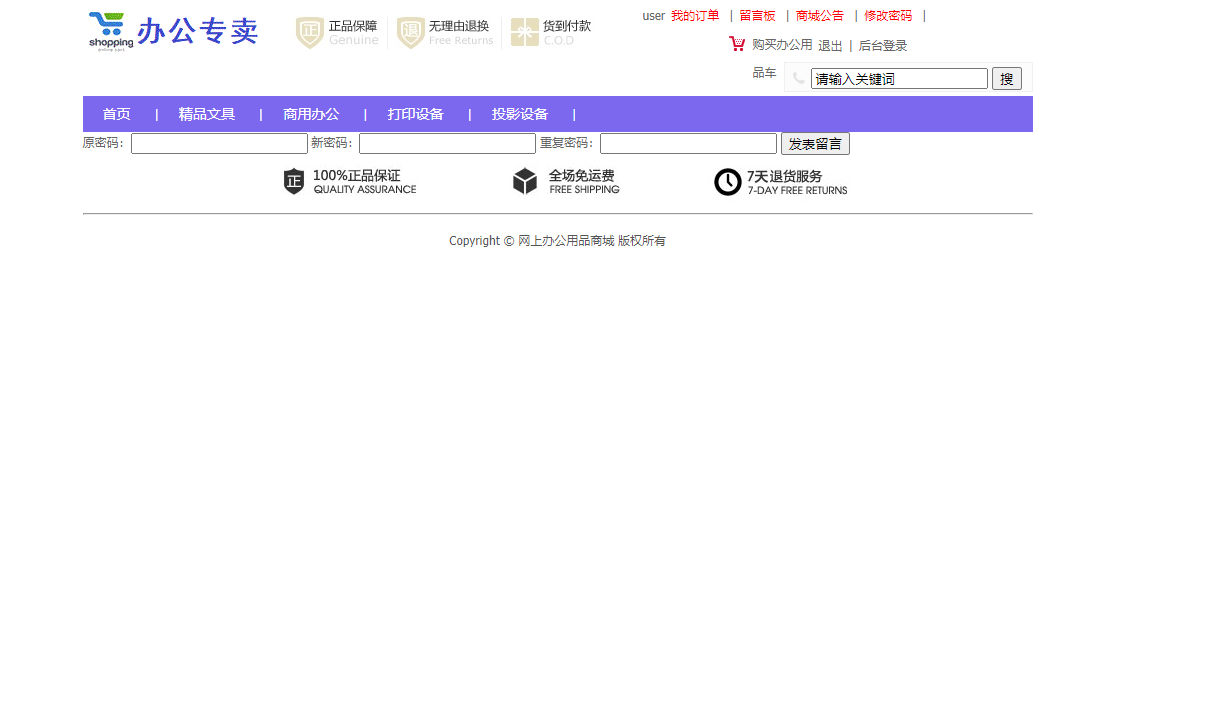Click the 100%正品保证 quality assurance shield icon

[293, 182]
